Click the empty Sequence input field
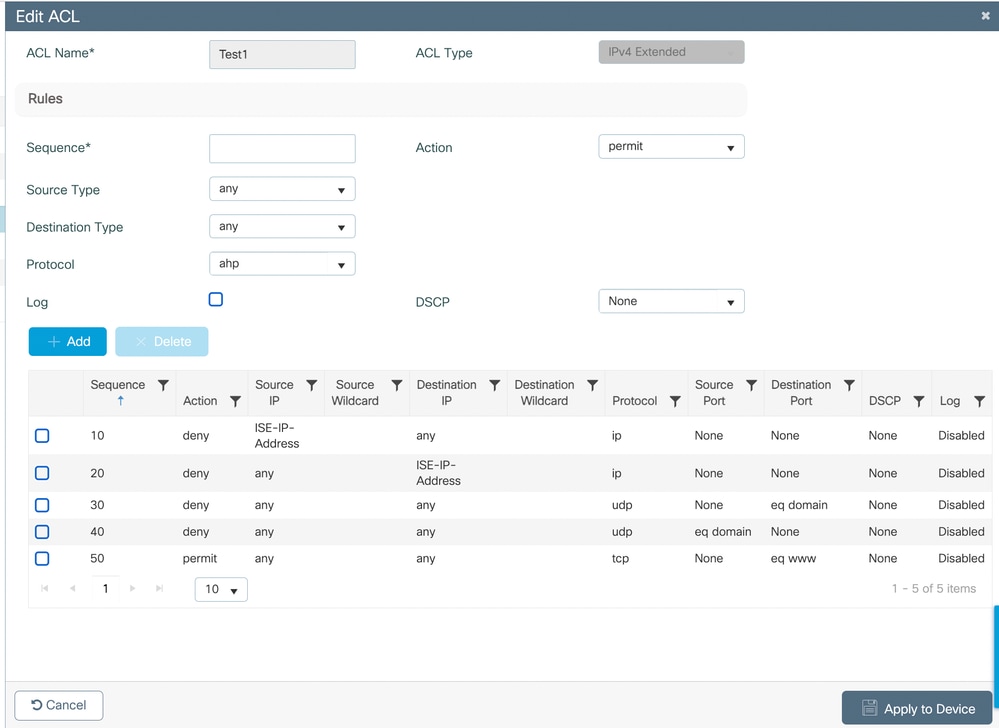Screen dimensions: 999x728 [282, 148]
